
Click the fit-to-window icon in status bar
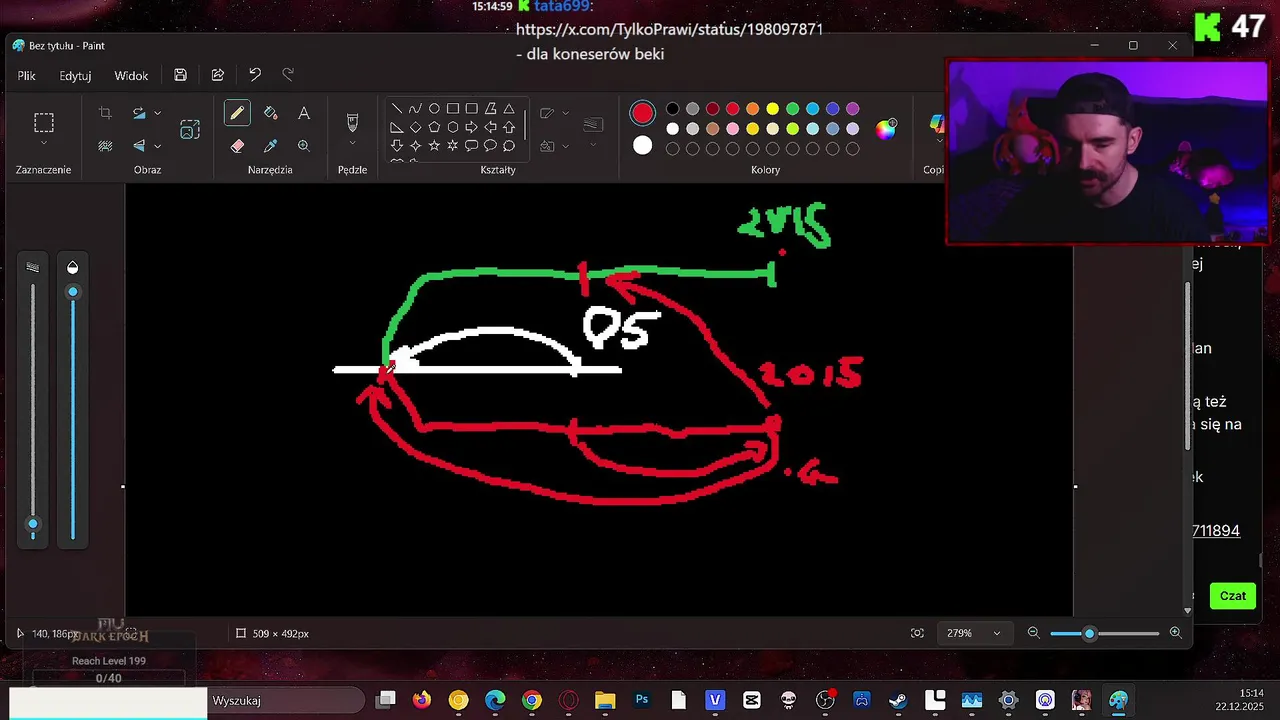coord(917,633)
